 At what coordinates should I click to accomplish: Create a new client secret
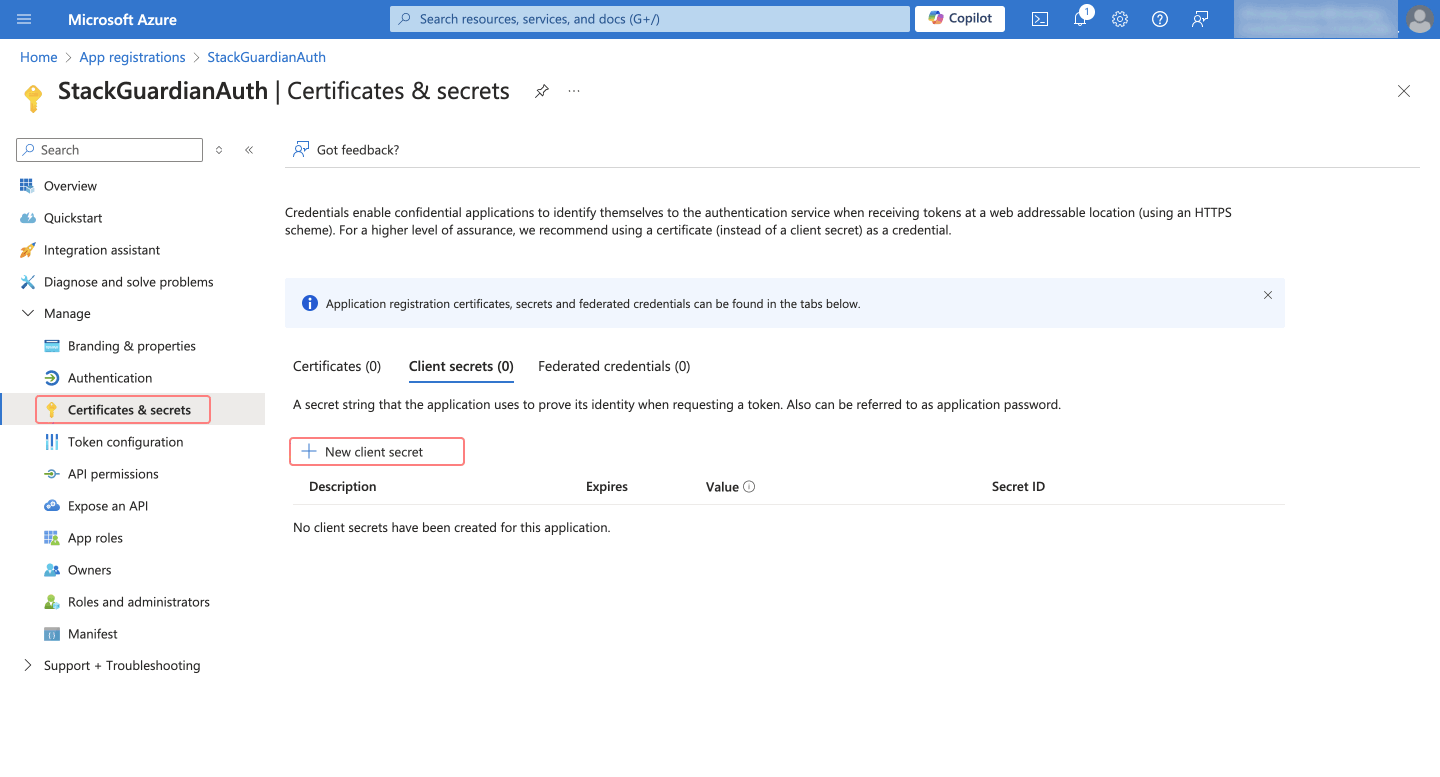376,451
